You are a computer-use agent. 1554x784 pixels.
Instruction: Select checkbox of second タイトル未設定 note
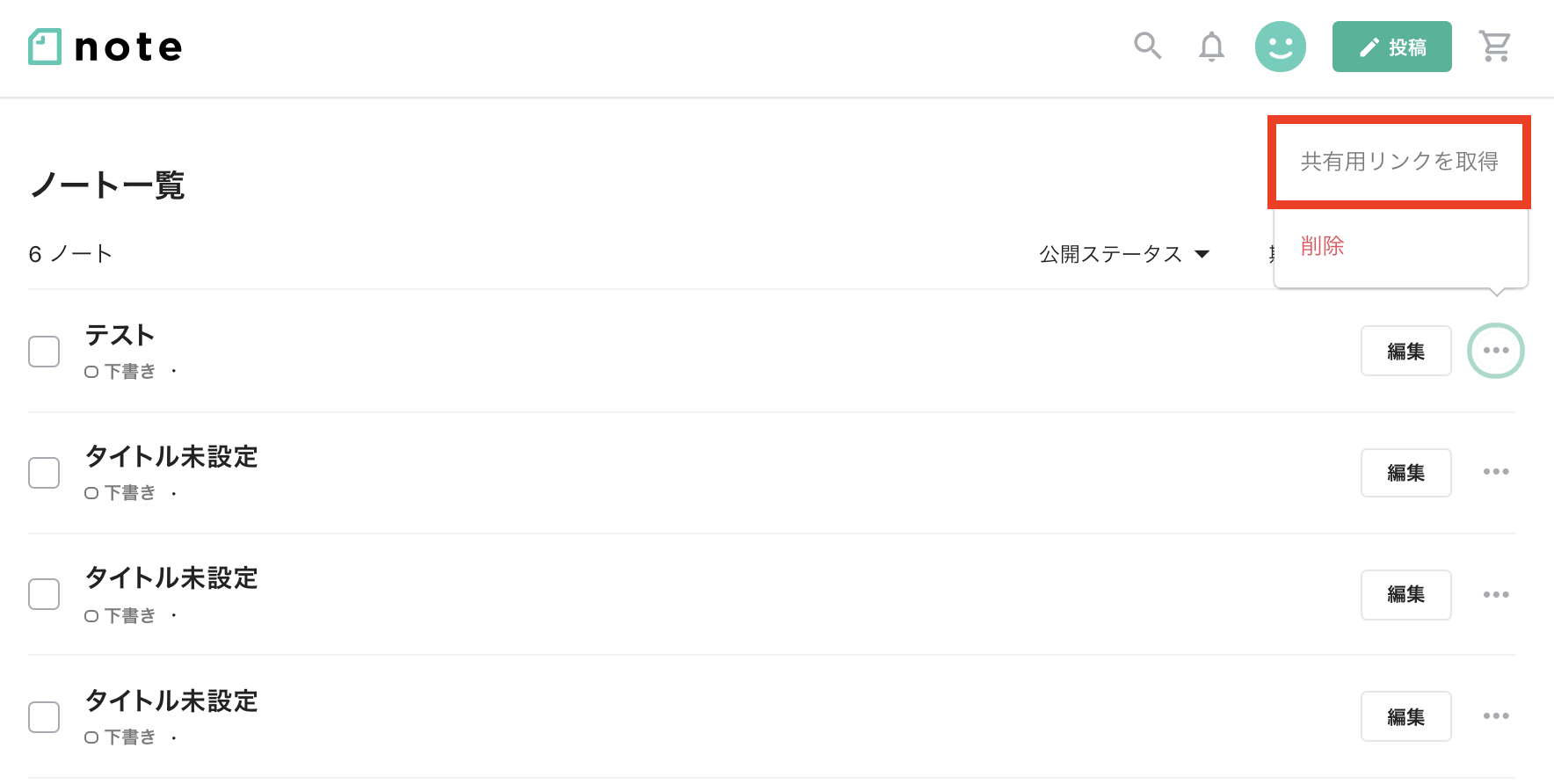(44, 594)
